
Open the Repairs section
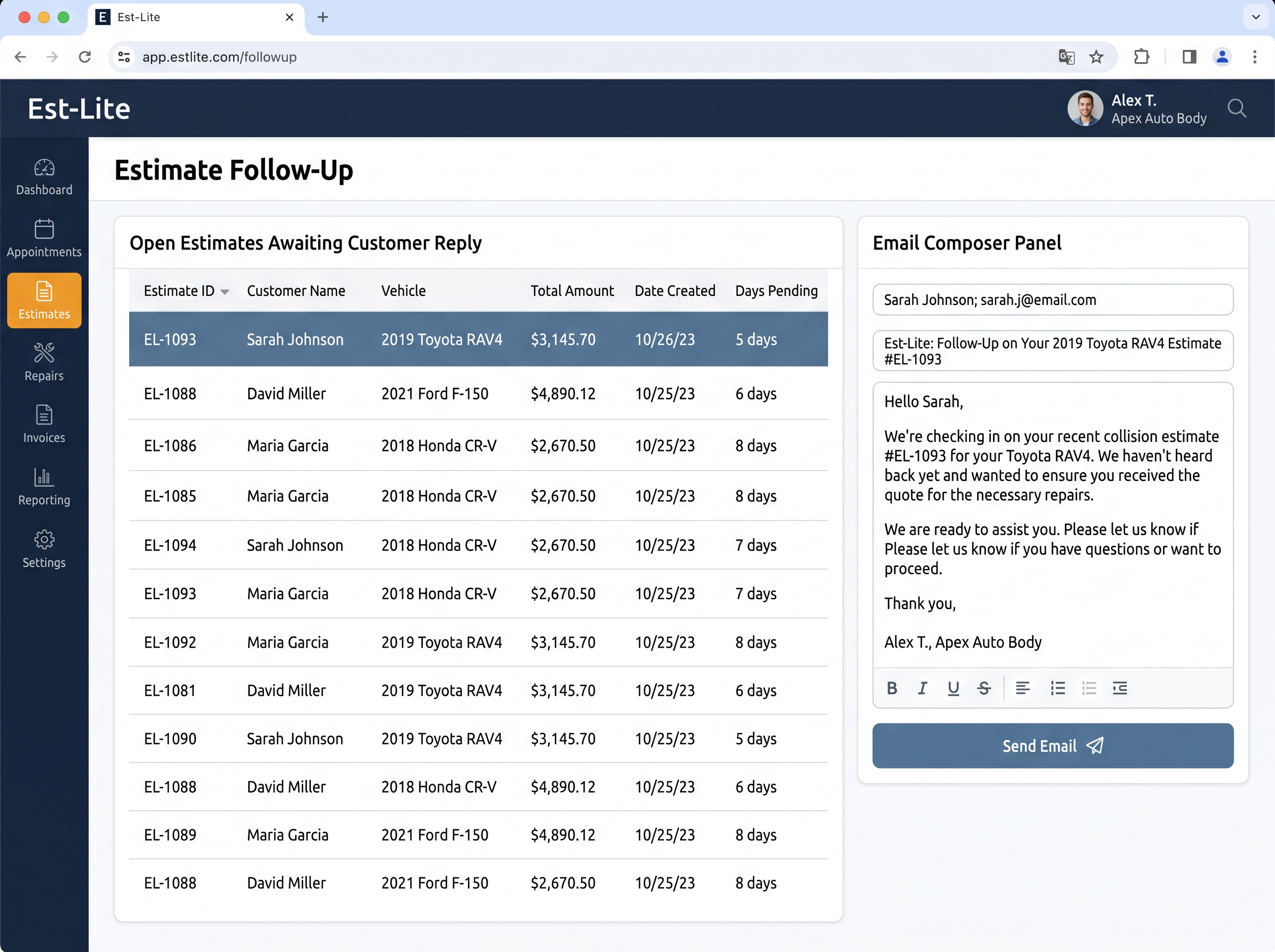click(x=45, y=362)
